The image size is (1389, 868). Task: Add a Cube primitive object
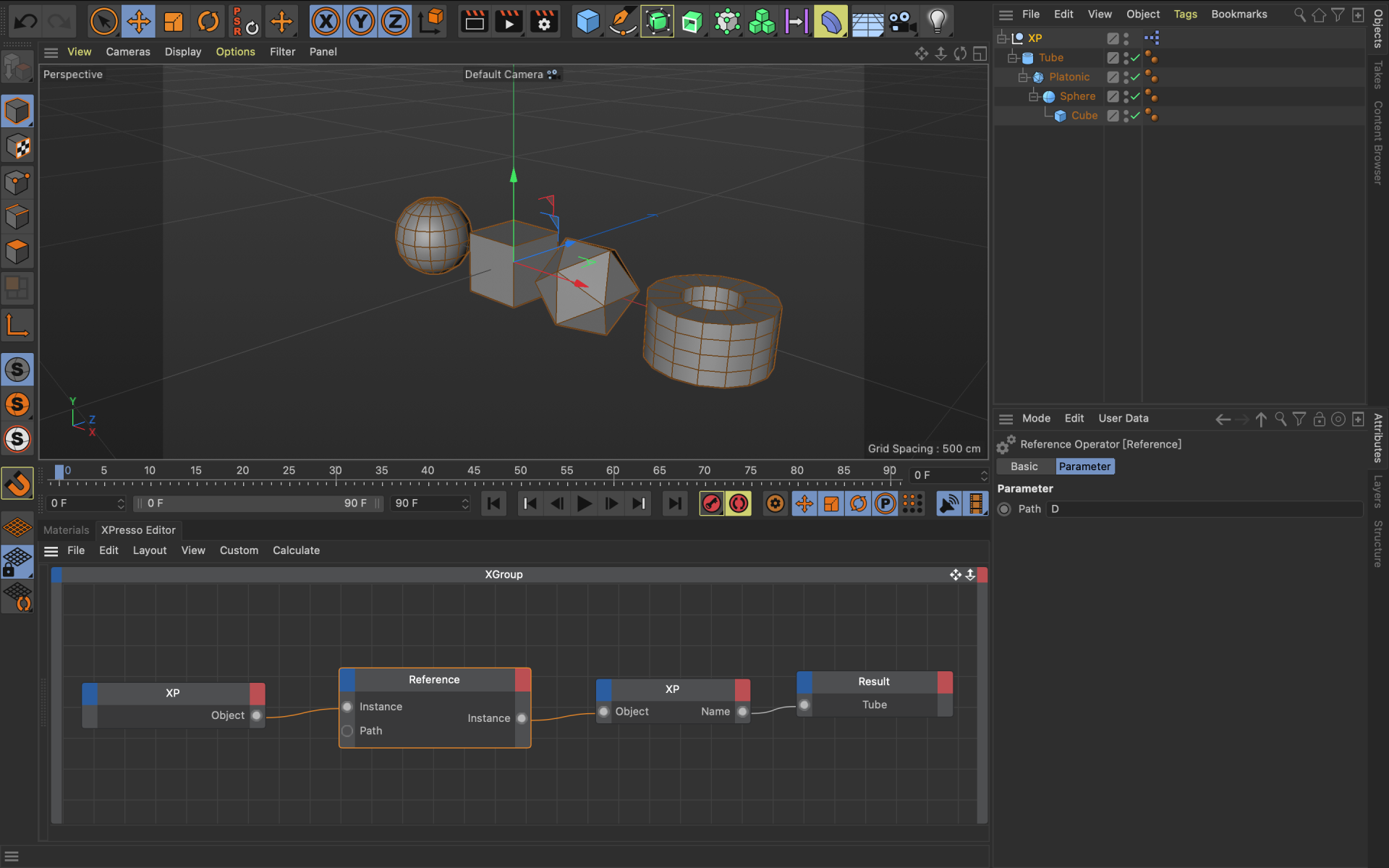(587, 22)
